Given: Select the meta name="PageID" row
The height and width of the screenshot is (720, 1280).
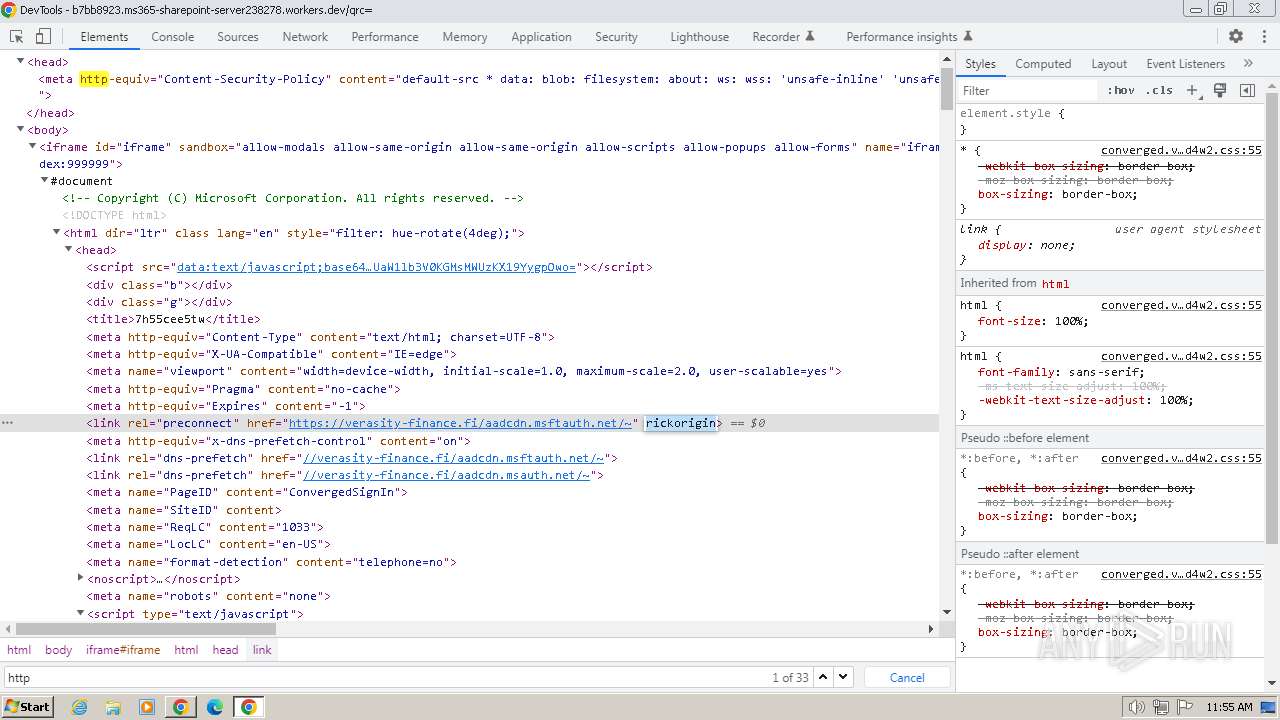Looking at the screenshot, I should click(247, 492).
